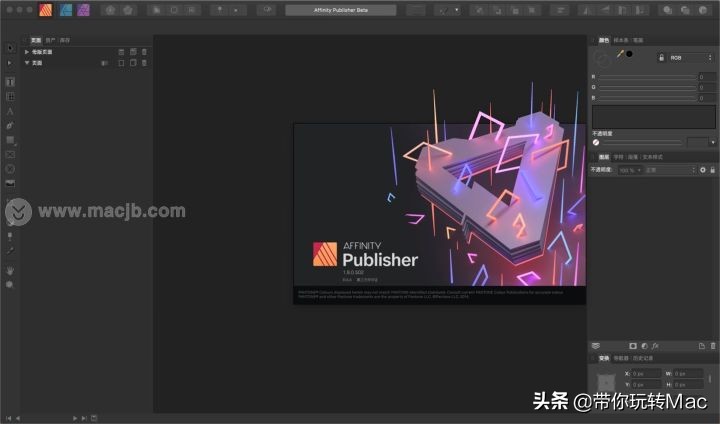
Task: Switch to the blue Designer persona
Action: 65,10
